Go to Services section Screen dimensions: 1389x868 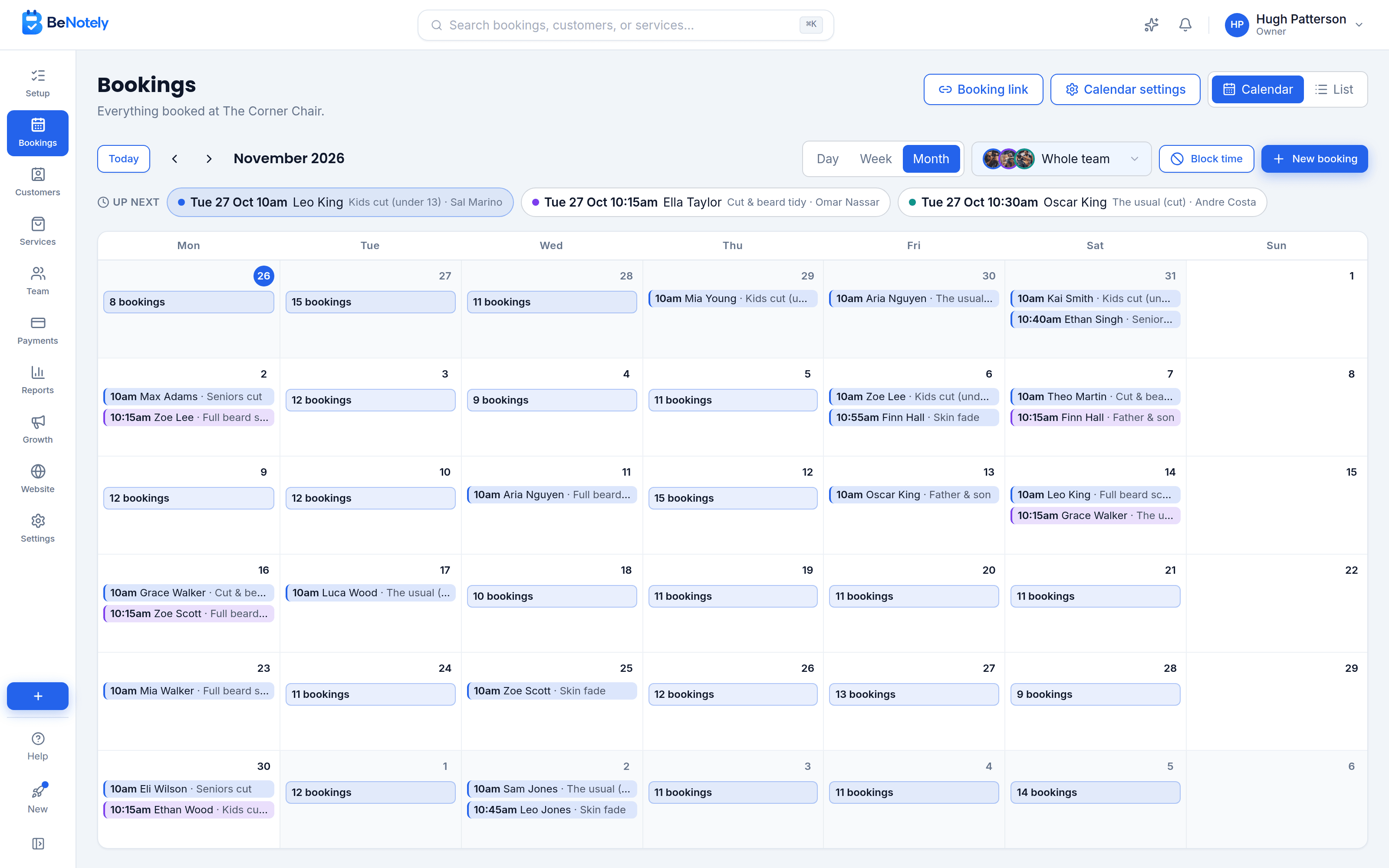(x=38, y=231)
